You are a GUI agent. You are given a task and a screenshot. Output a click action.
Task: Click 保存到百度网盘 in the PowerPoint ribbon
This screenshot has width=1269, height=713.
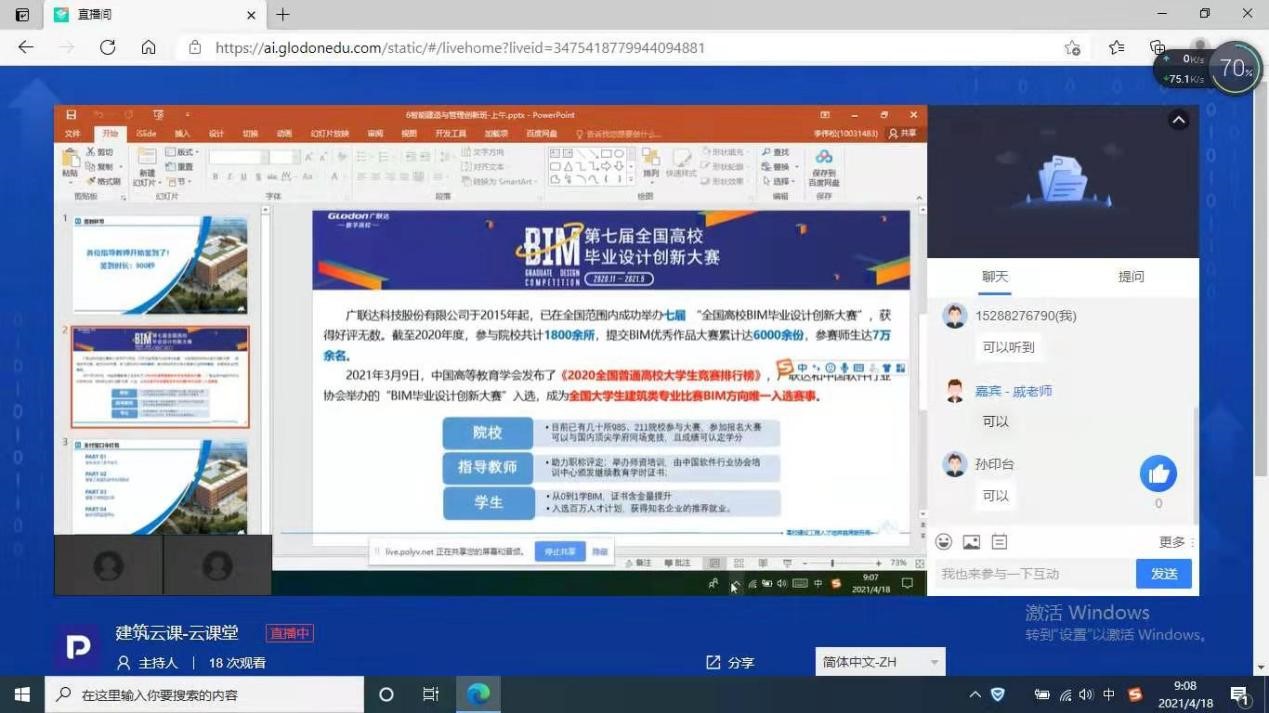click(824, 167)
